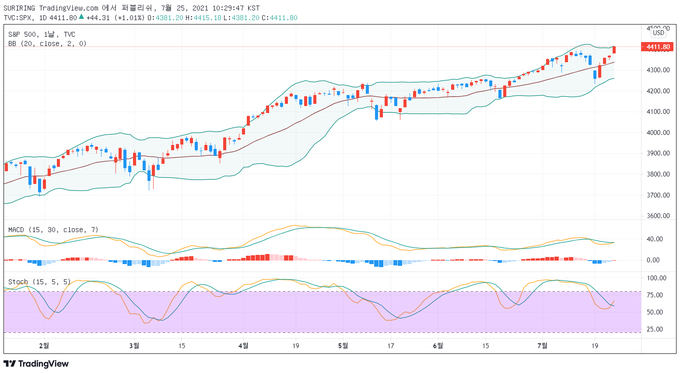Click the latest red candlestick near 4411.80
680x374 pixels.
[x=614, y=49]
